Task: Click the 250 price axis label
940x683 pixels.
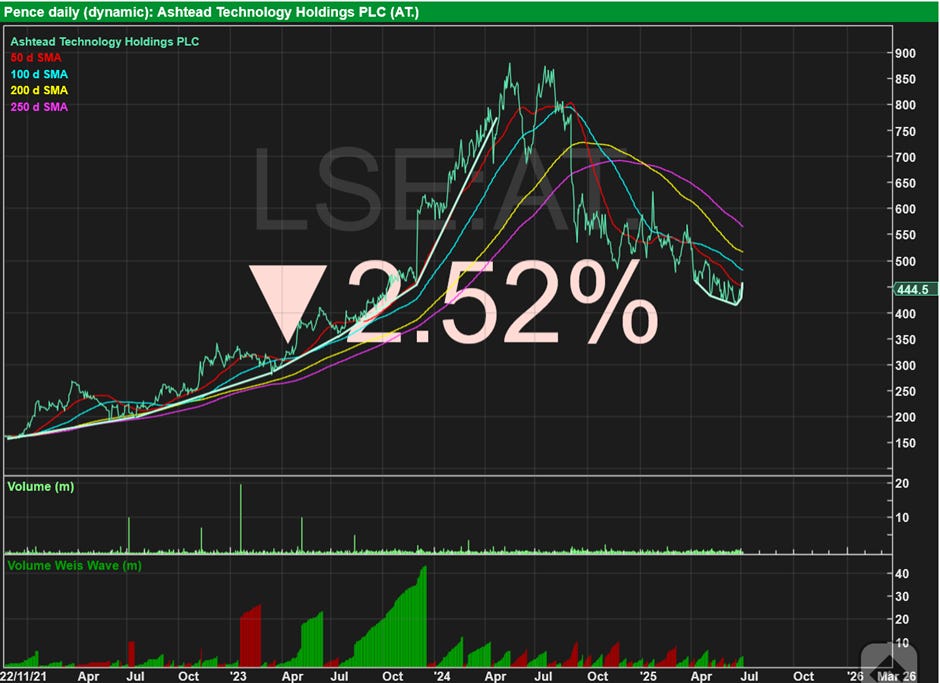Action: click(x=905, y=391)
